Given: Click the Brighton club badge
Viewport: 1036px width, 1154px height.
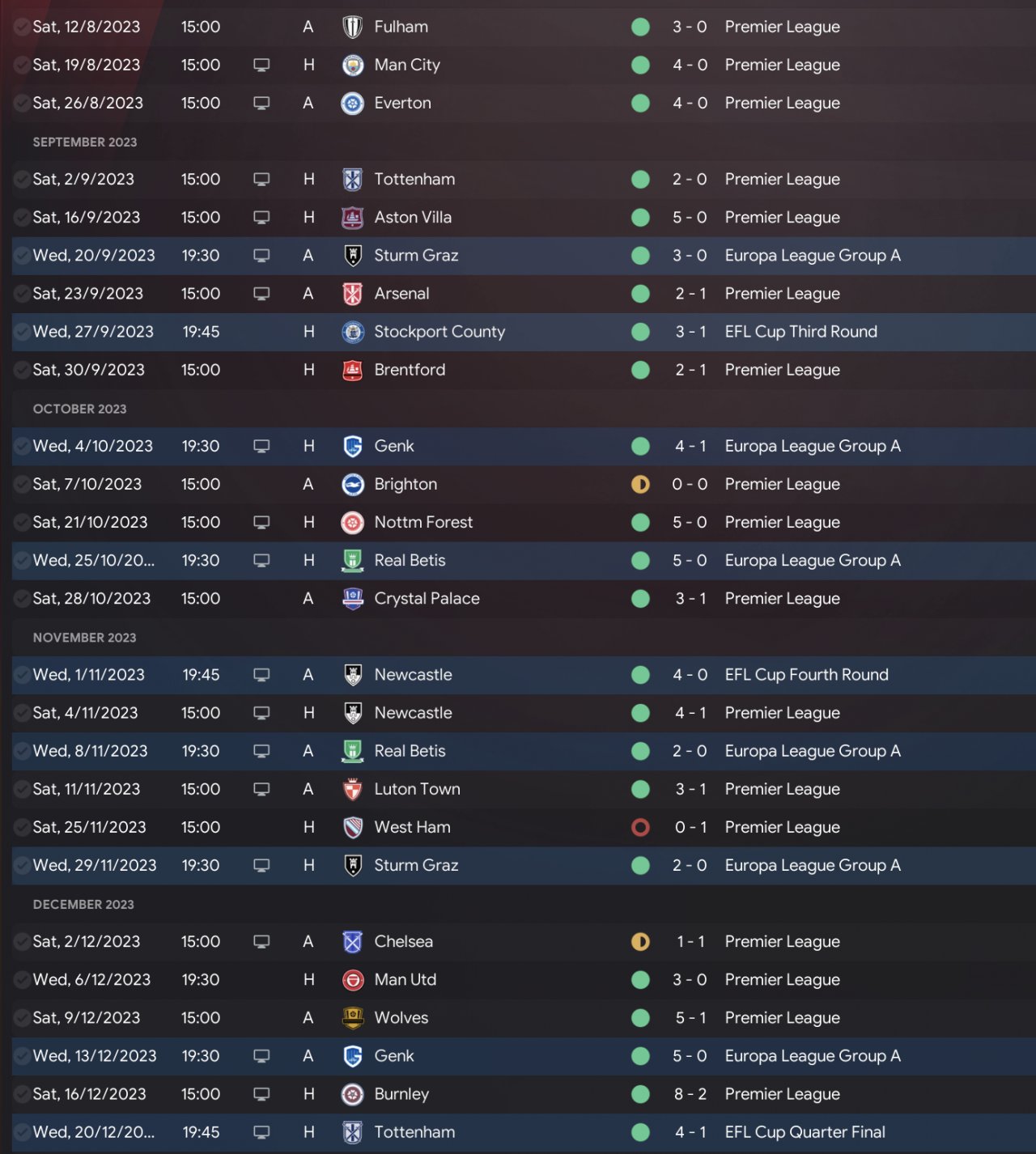Looking at the screenshot, I should pos(353,484).
